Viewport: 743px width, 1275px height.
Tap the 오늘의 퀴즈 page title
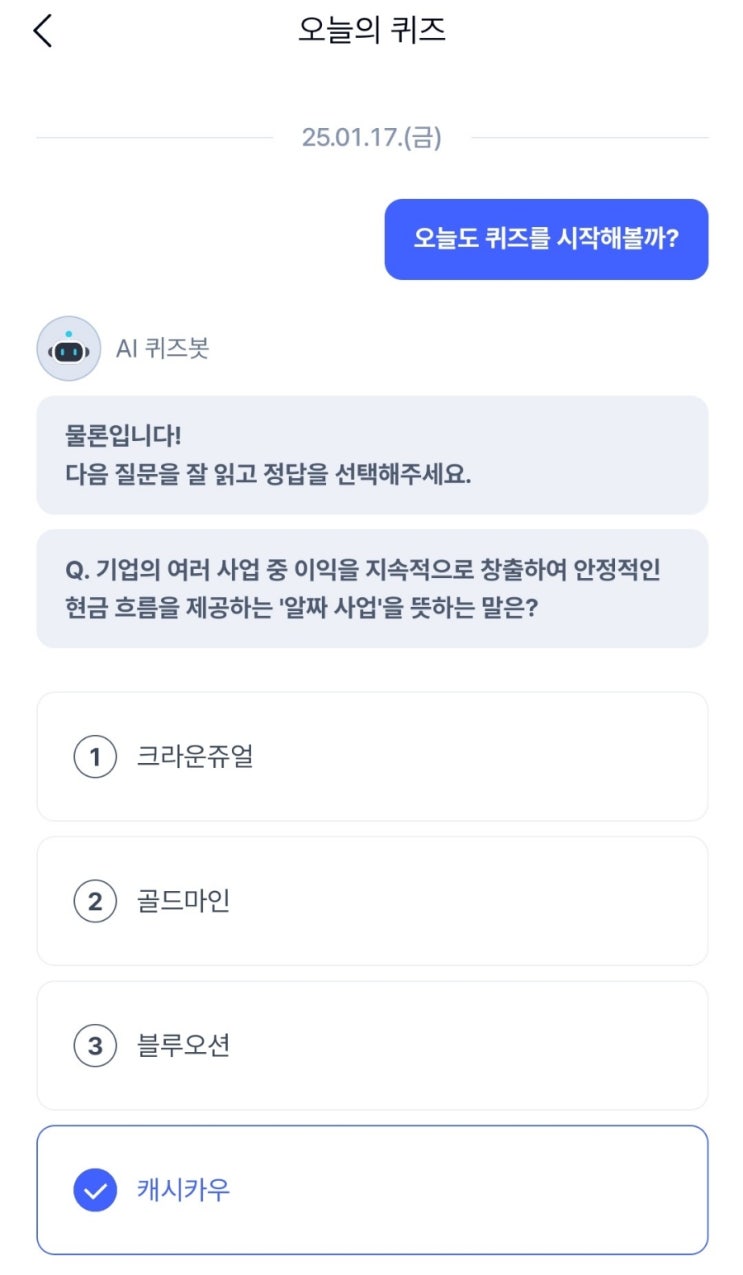click(371, 30)
